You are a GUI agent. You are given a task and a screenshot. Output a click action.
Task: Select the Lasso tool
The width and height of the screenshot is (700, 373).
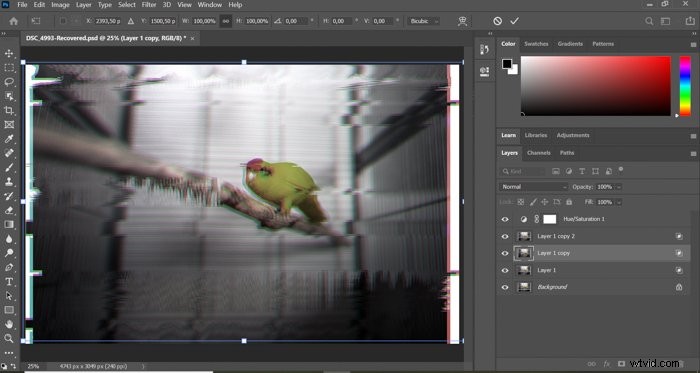[9, 82]
